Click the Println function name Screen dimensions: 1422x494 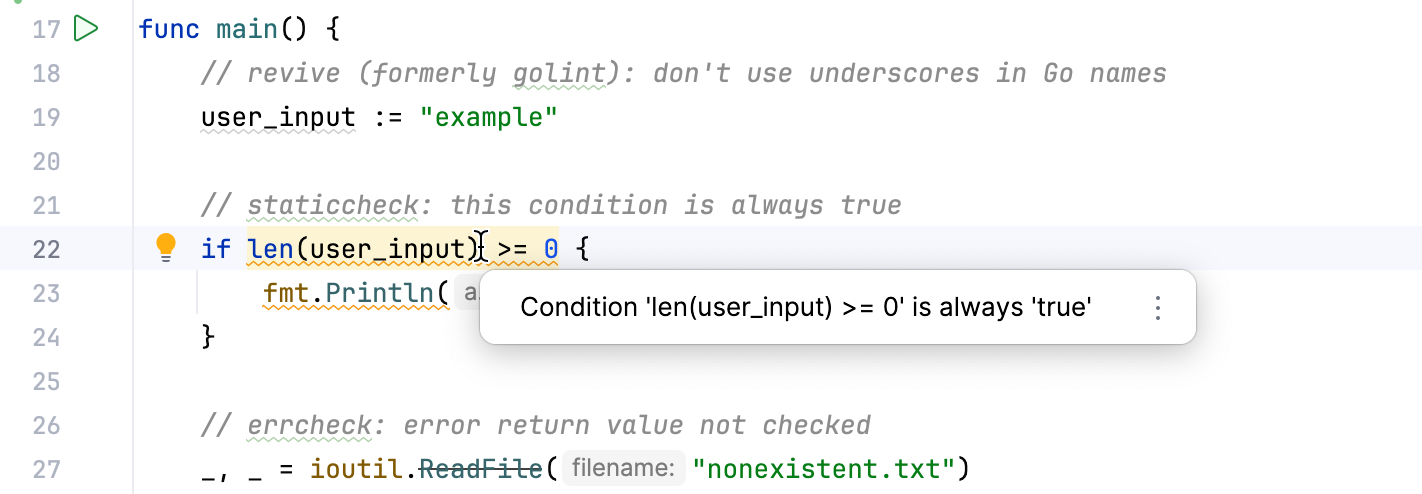coord(356,293)
